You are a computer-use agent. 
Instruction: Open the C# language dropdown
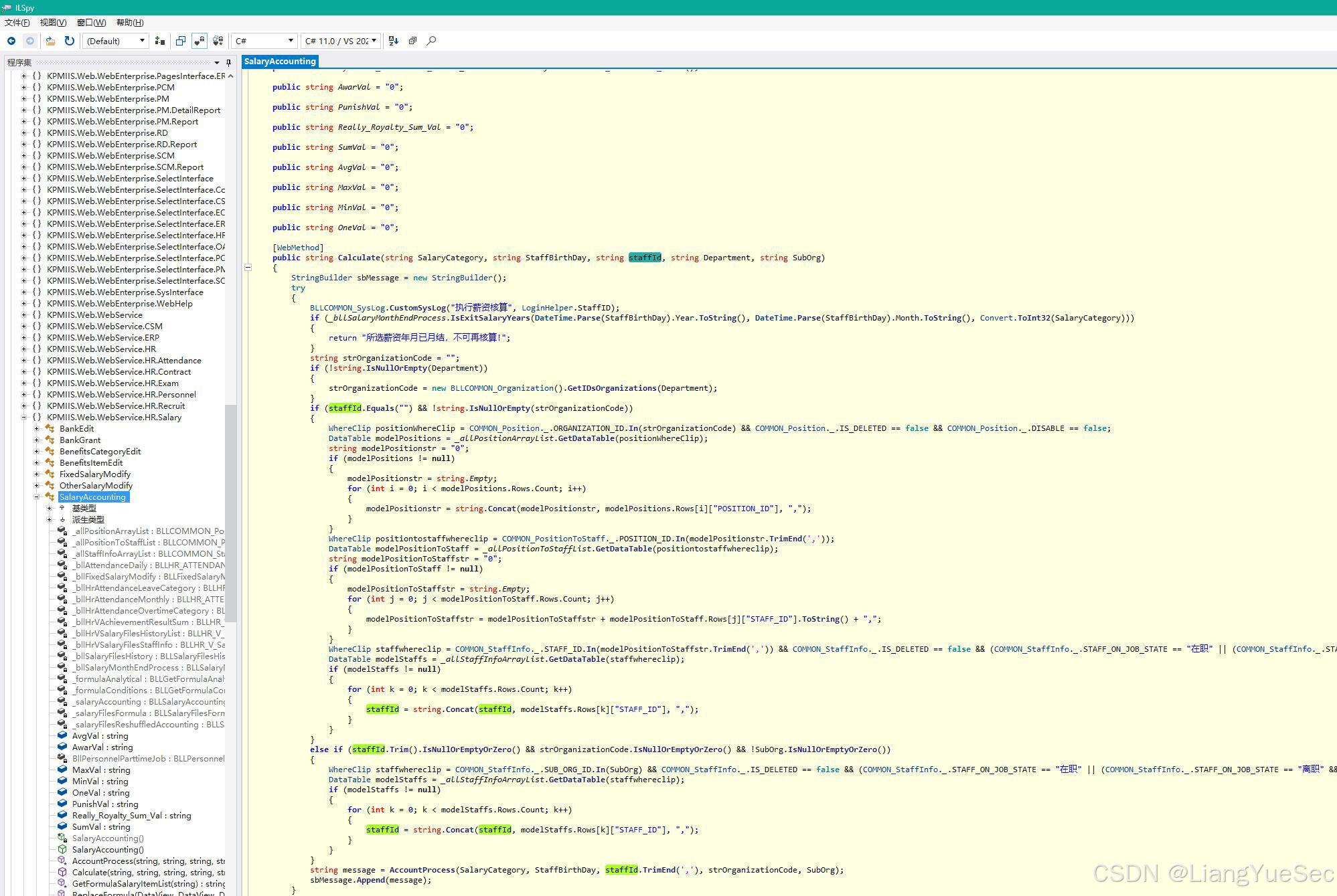pyautogui.click(x=264, y=41)
